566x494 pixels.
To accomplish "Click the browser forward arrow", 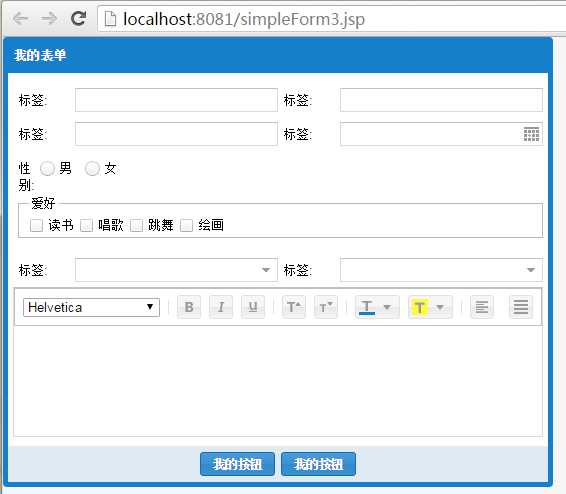I will click(49, 18).
